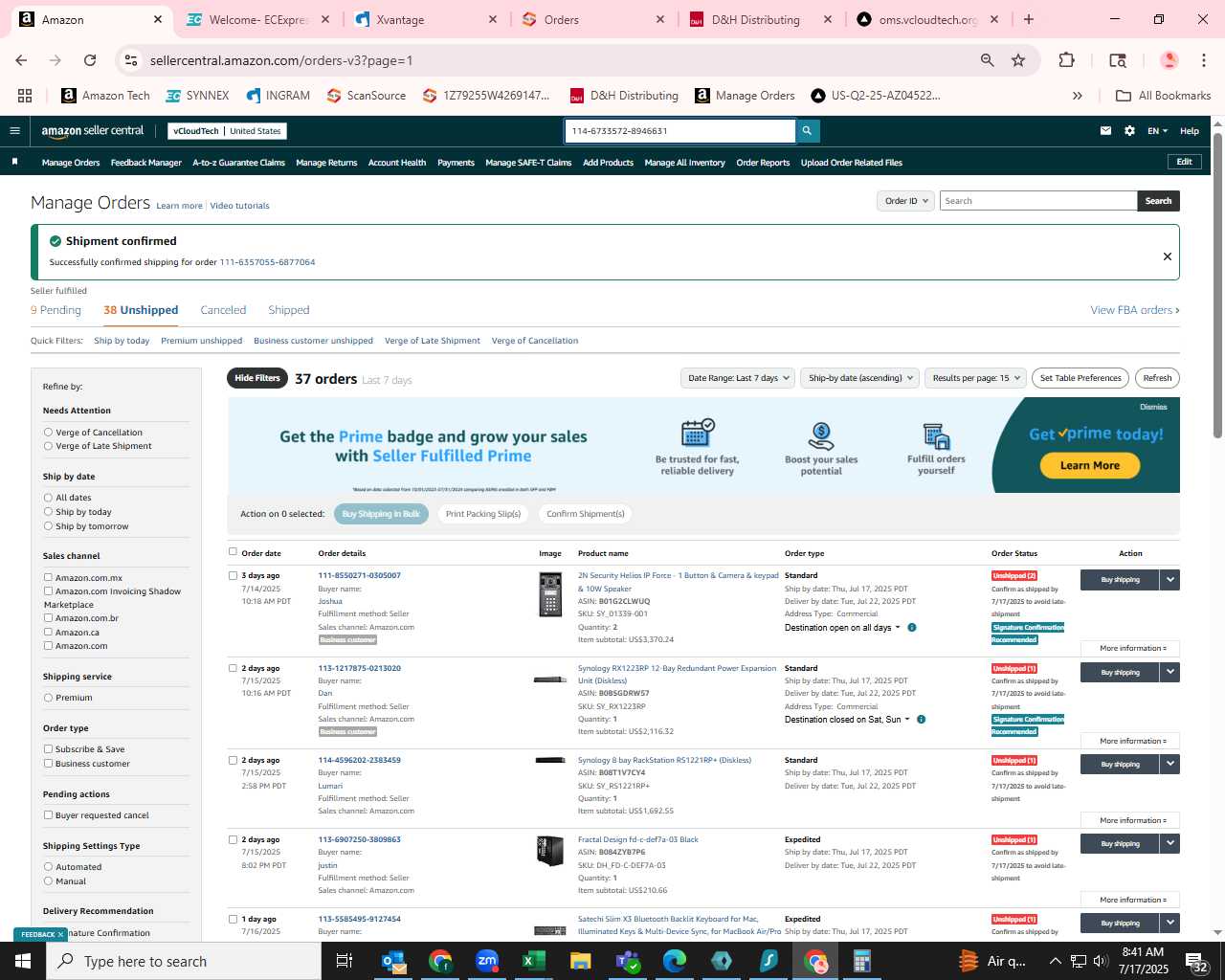
Task: Switch to the Canceled orders tab
Action: pyautogui.click(x=223, y=310)
